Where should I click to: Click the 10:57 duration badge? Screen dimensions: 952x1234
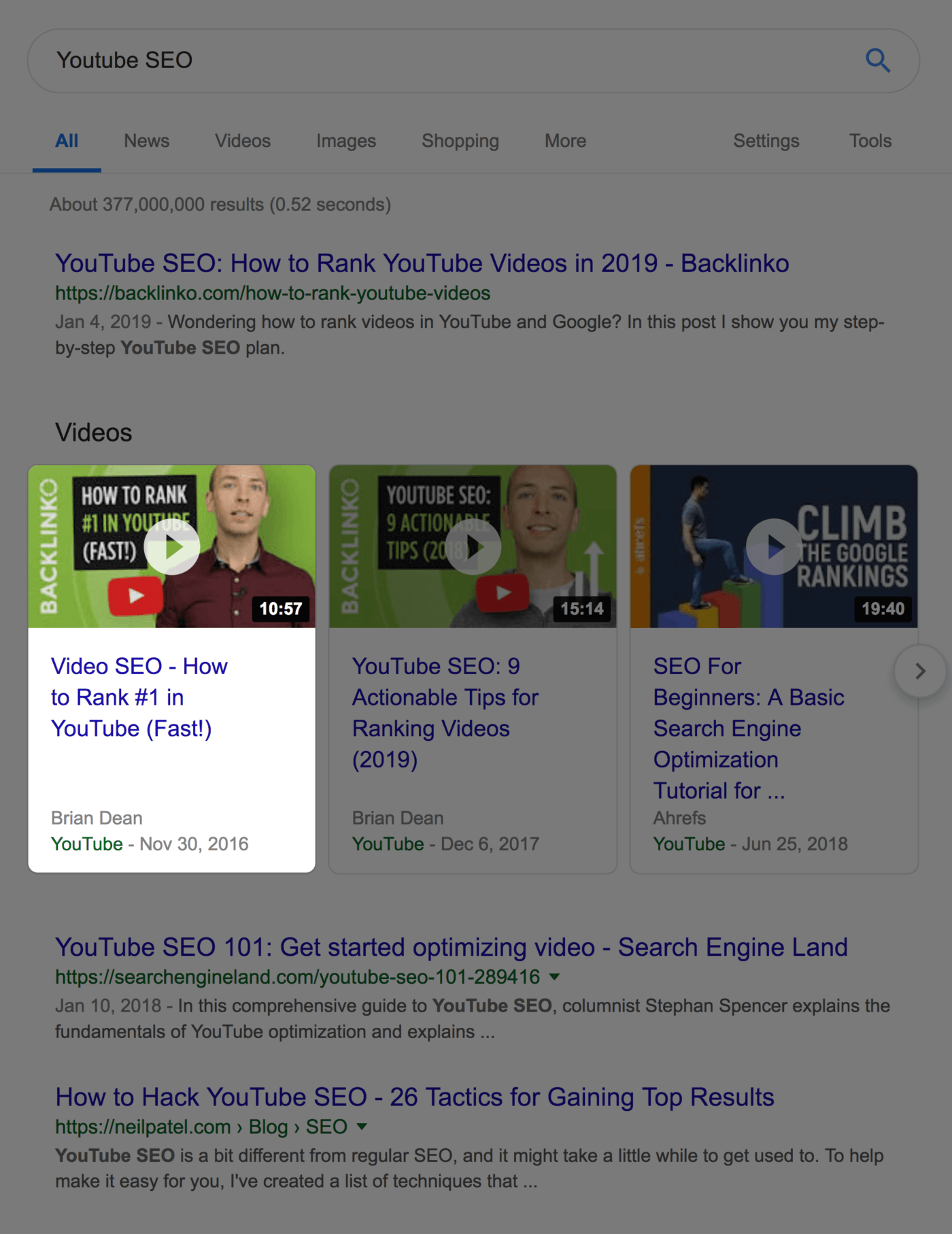click(281, 608)
